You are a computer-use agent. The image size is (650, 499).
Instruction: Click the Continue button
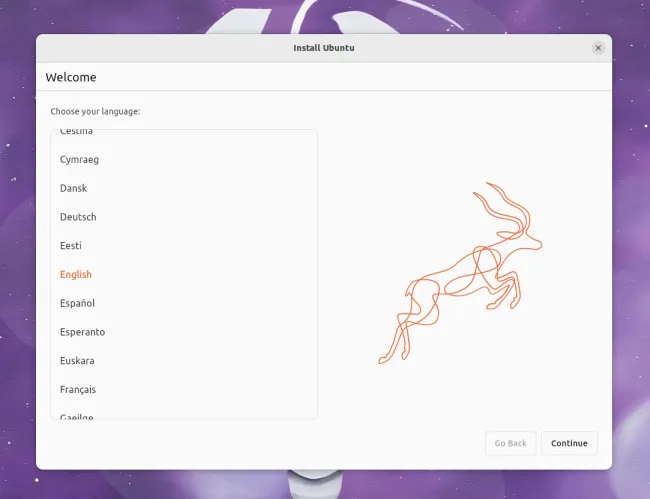[569, 443]
